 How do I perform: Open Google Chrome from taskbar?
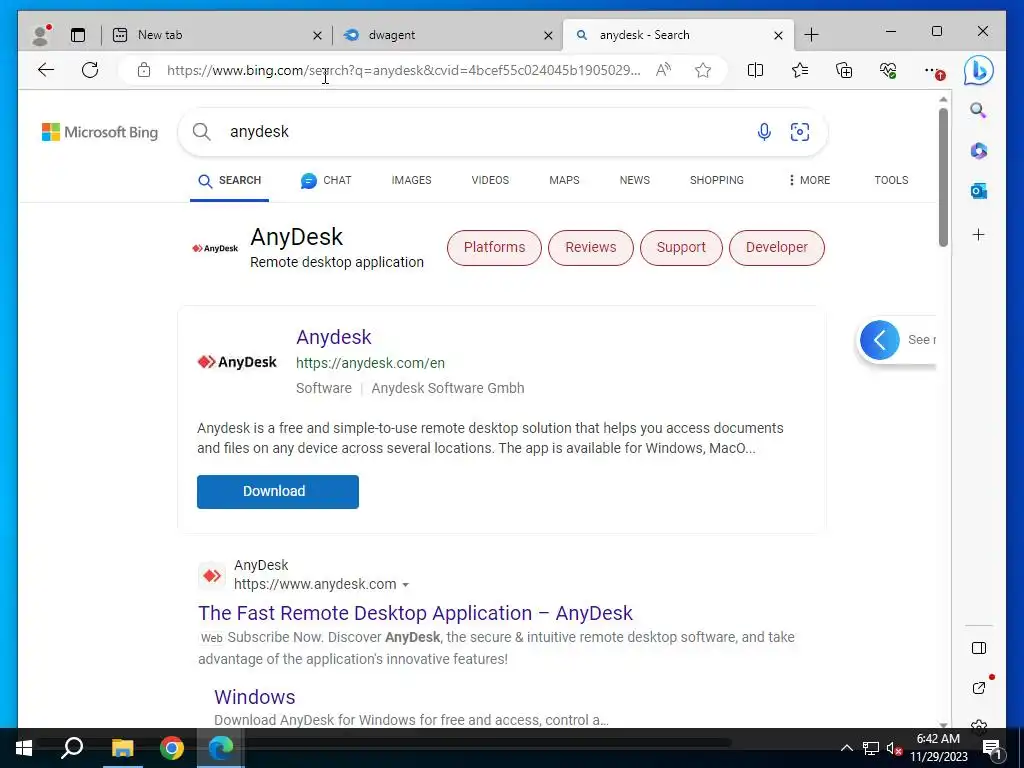click(172, 748)
